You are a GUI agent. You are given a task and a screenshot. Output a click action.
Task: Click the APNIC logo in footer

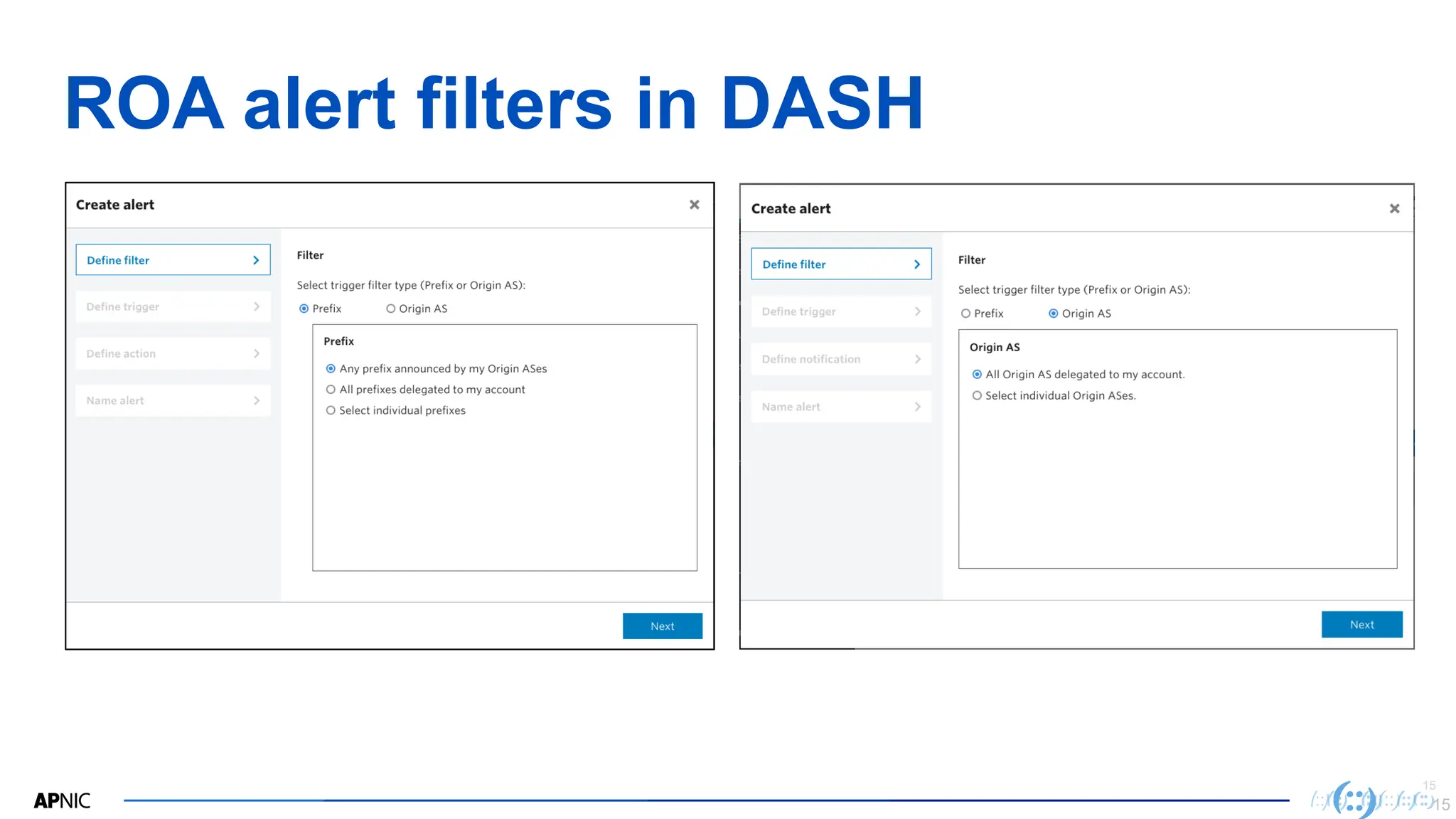[62, 801]
